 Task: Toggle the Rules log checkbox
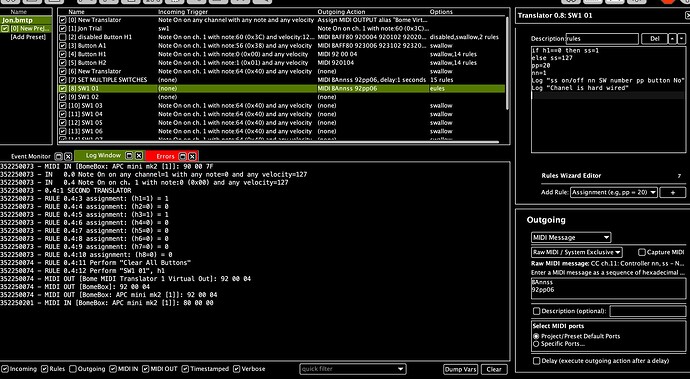tap(44, 369)
